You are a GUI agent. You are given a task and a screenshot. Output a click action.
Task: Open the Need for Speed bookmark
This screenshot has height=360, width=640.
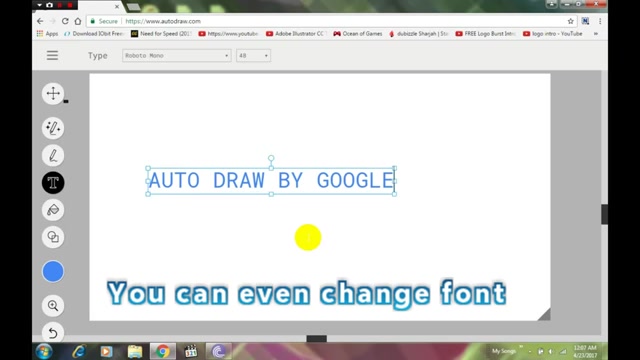click(161, 34)
